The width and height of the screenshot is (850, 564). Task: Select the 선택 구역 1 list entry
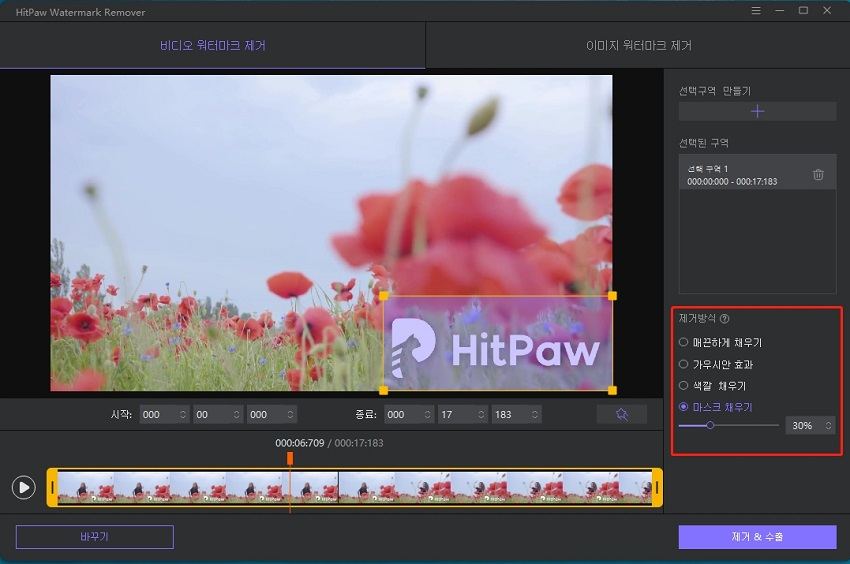[757, 172]
